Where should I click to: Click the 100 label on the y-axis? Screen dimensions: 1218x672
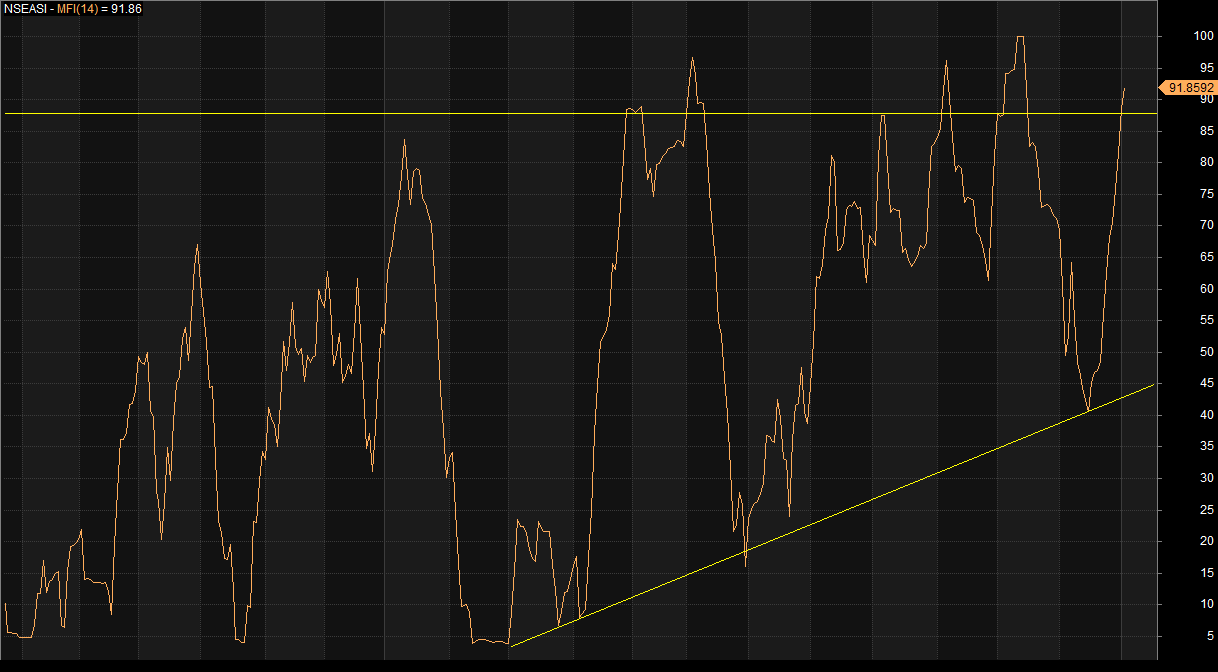[1203, 37]
